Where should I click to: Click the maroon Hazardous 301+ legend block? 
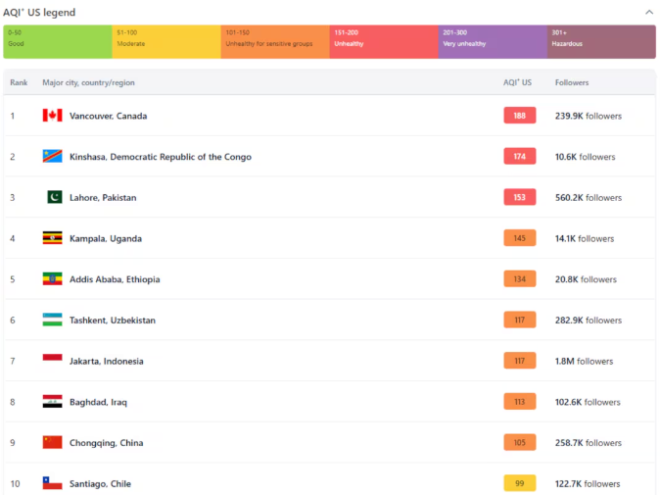click(x=600, y=42)
